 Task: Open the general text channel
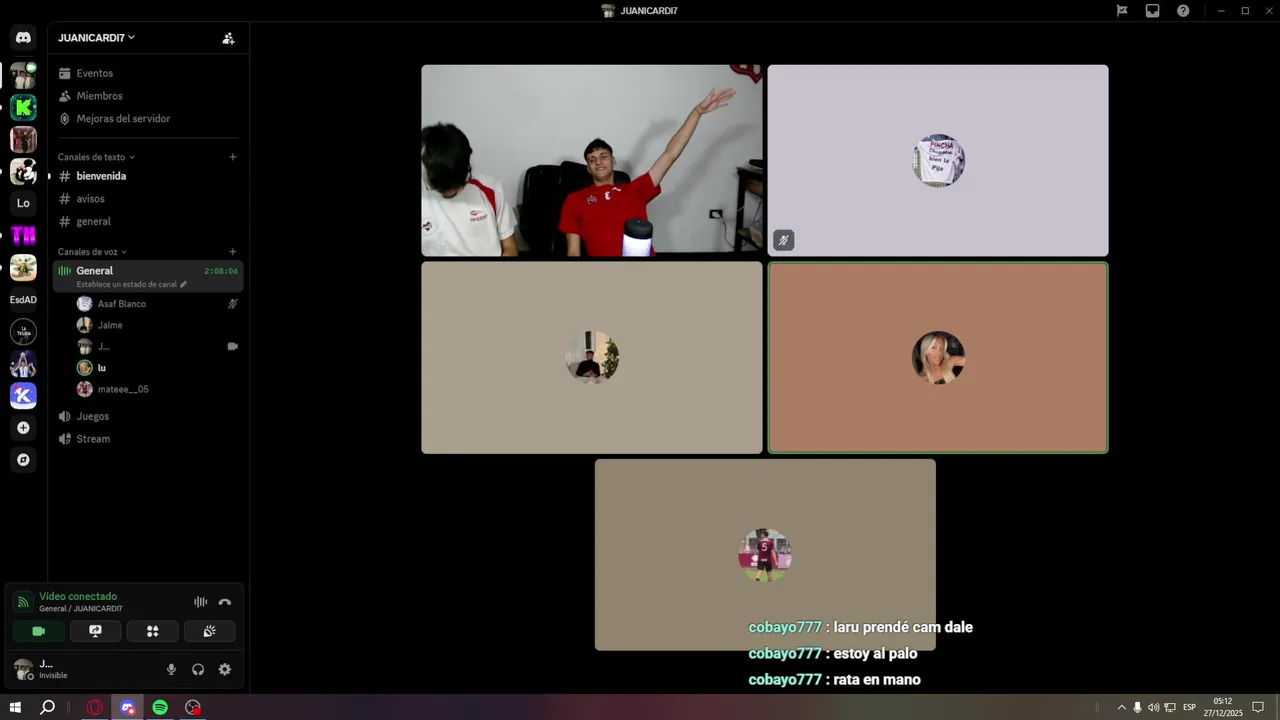tap(147, 222)
